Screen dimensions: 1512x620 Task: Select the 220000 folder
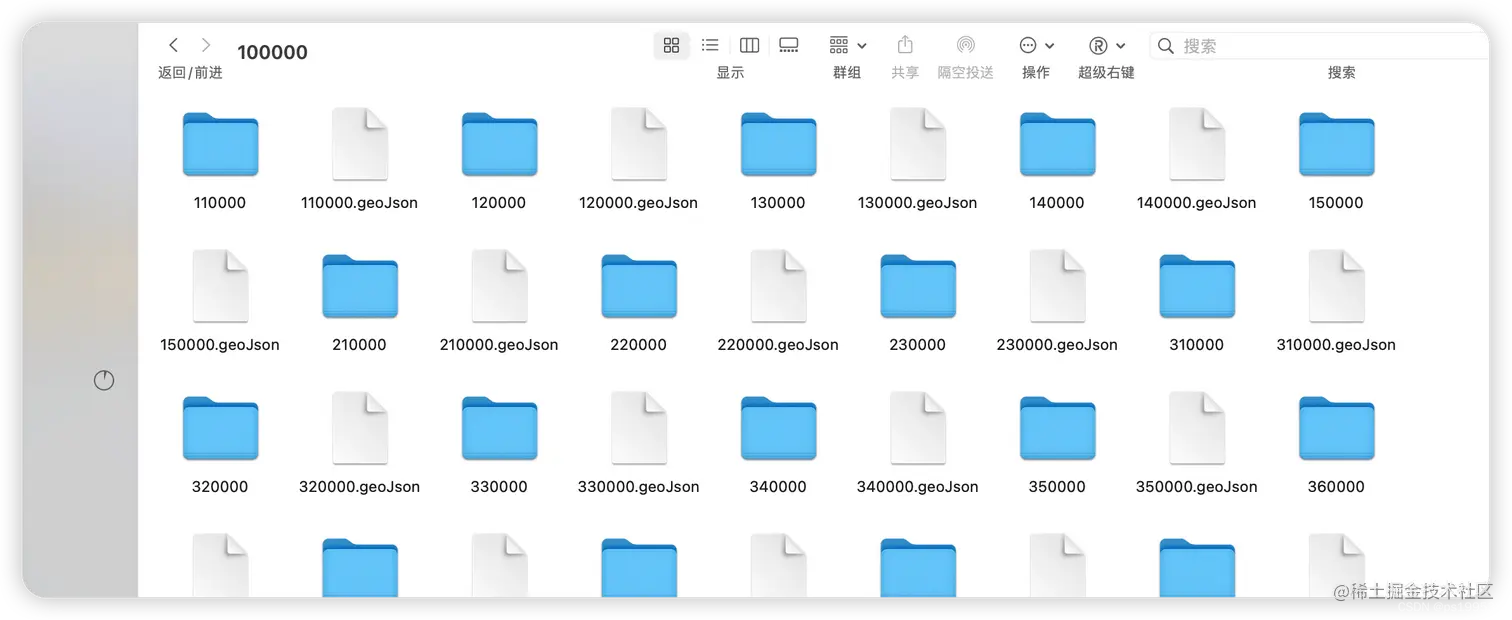click(639, 288)
